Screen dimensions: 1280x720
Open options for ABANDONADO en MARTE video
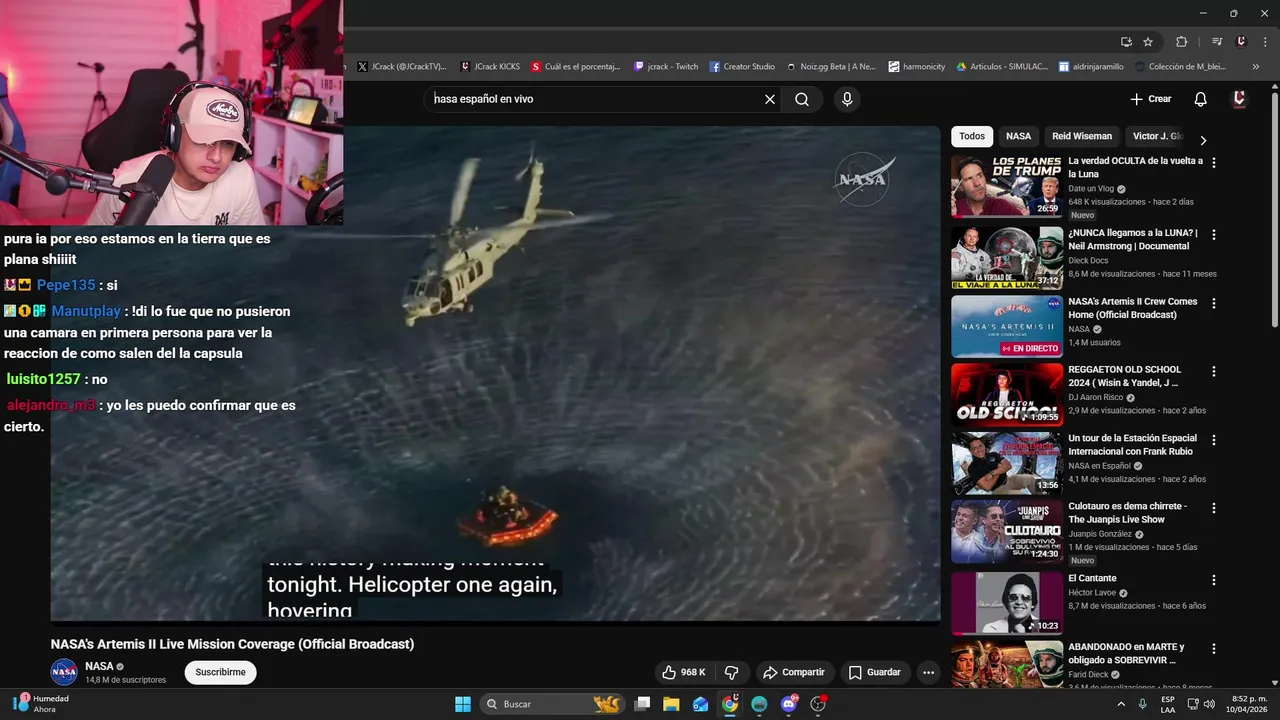click(x=1214, y=648)
